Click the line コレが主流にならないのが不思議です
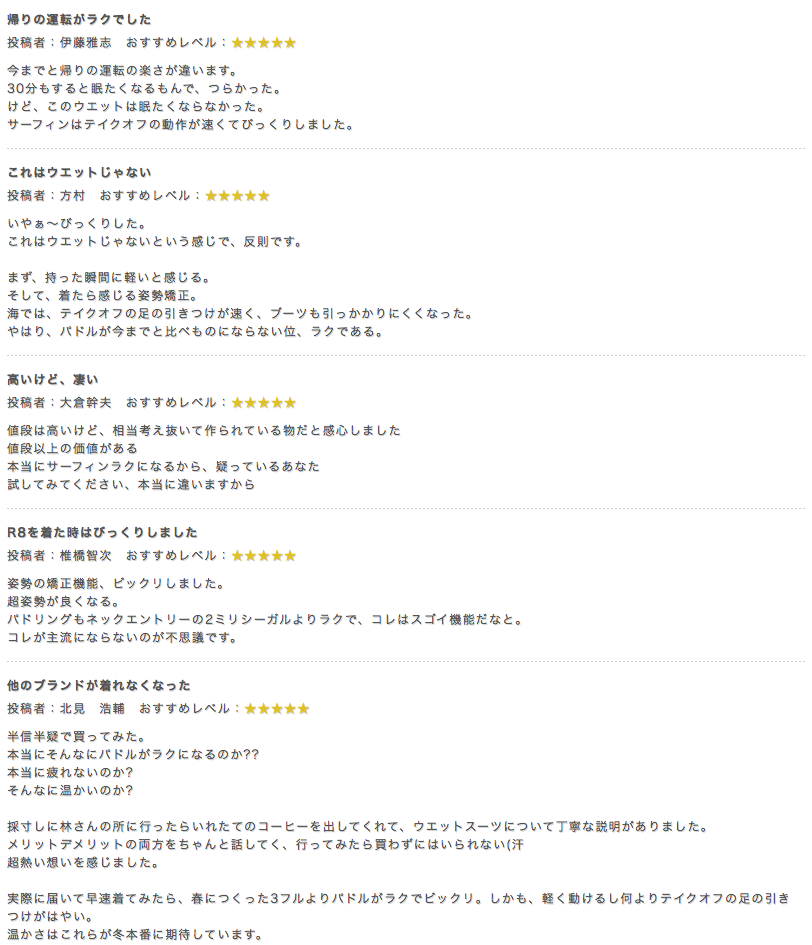Image resolution: width=812 pixels, height=945 pixels. [122, 638]
